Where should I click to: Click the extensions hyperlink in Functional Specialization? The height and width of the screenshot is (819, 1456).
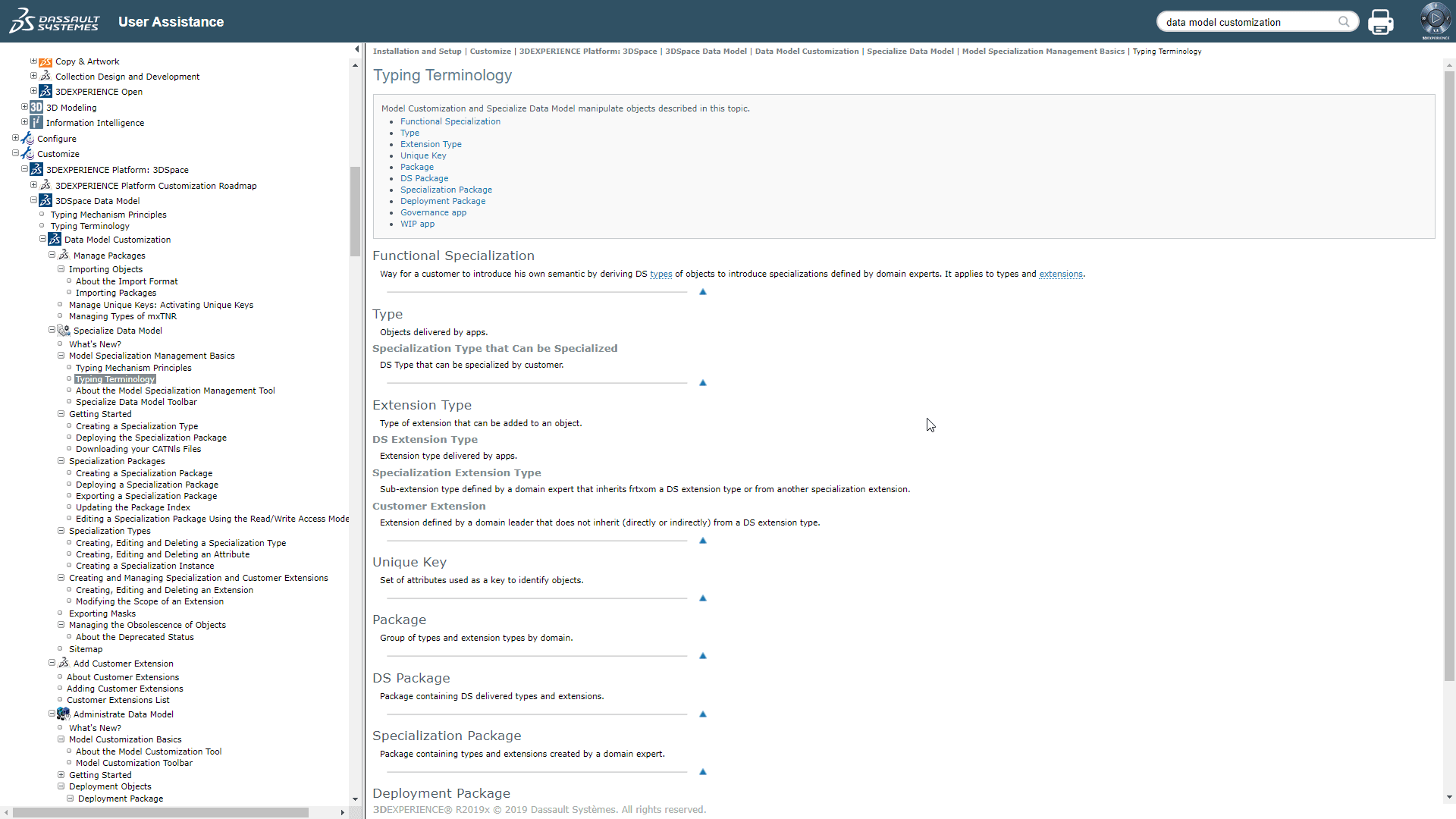(1060, 274)
